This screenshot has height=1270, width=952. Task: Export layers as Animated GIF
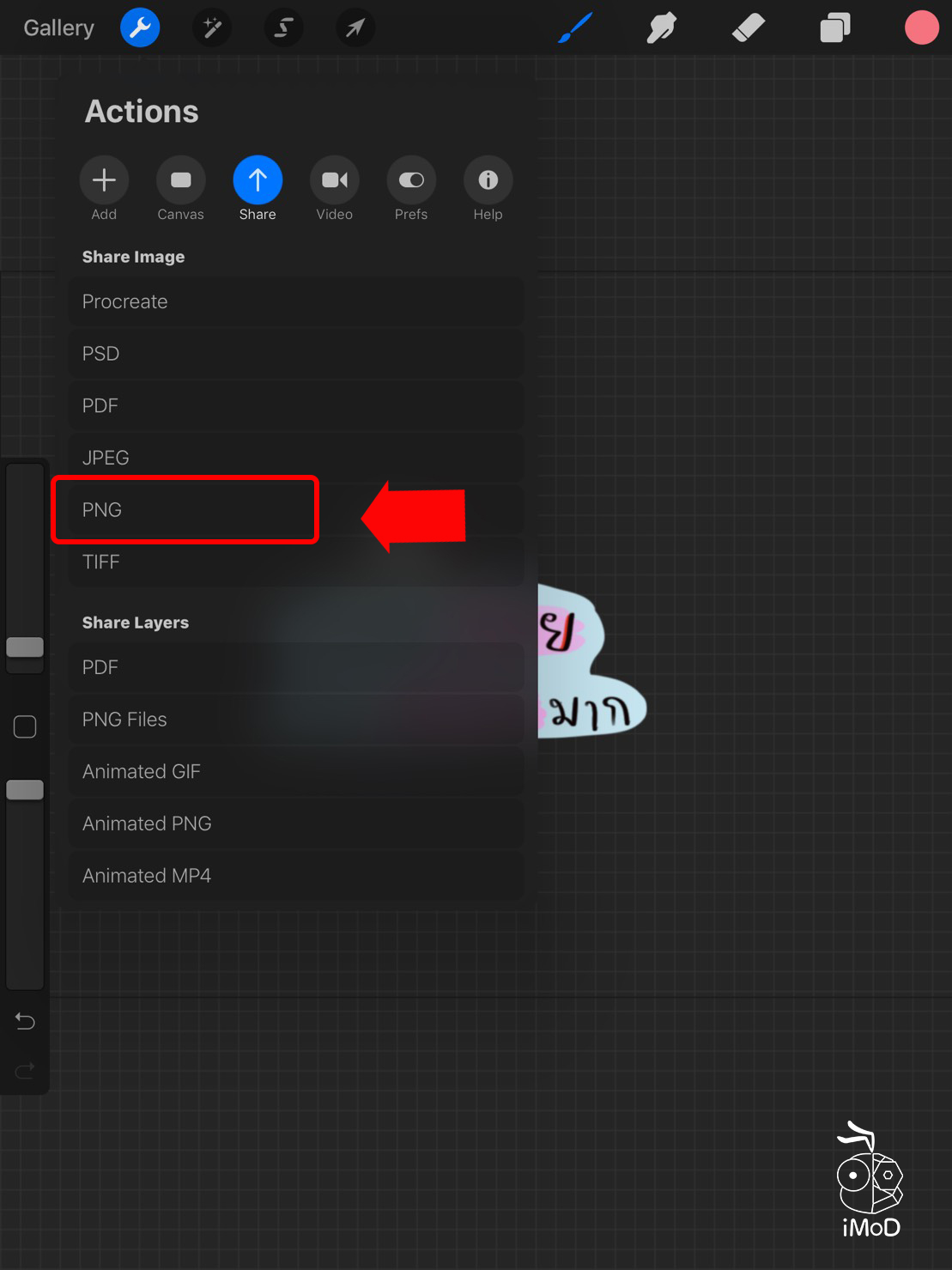295,771
